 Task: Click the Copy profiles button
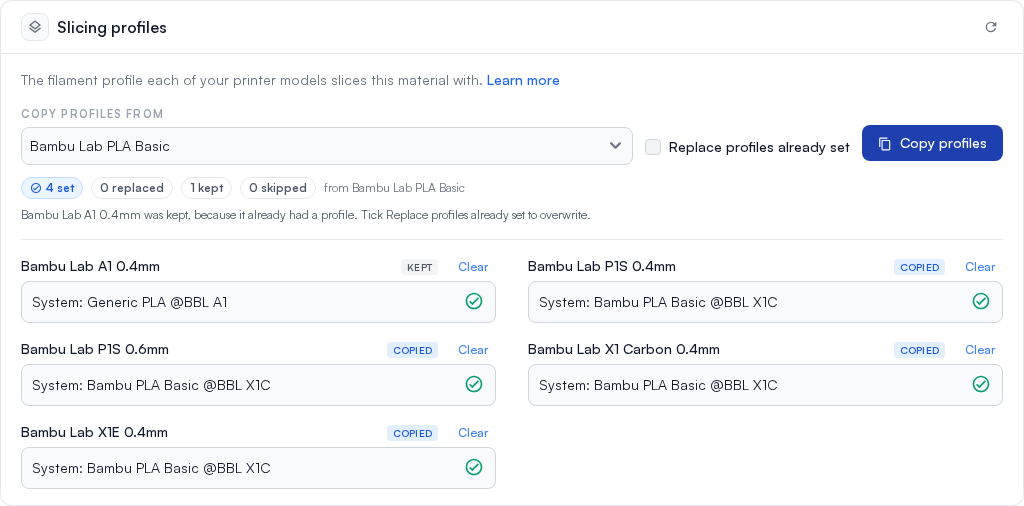pyautogui.click(x=932, y=143)
